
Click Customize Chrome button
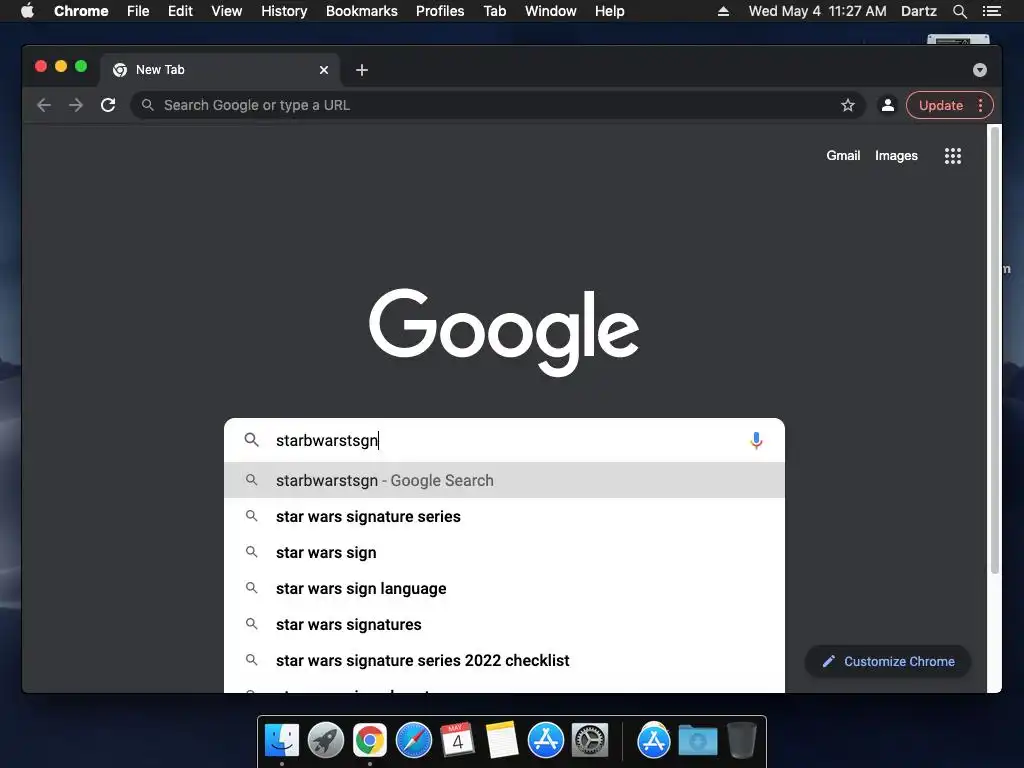(888, 662)
